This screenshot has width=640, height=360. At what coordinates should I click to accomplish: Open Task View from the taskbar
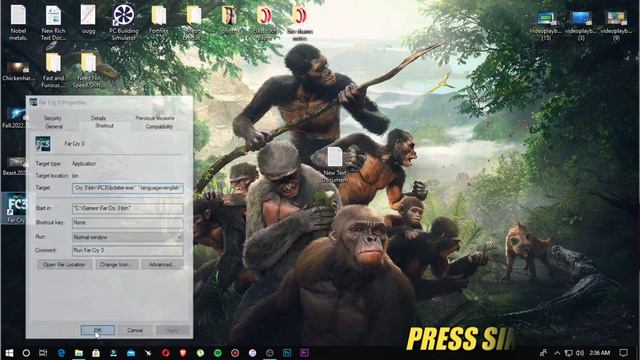[43, 353]
